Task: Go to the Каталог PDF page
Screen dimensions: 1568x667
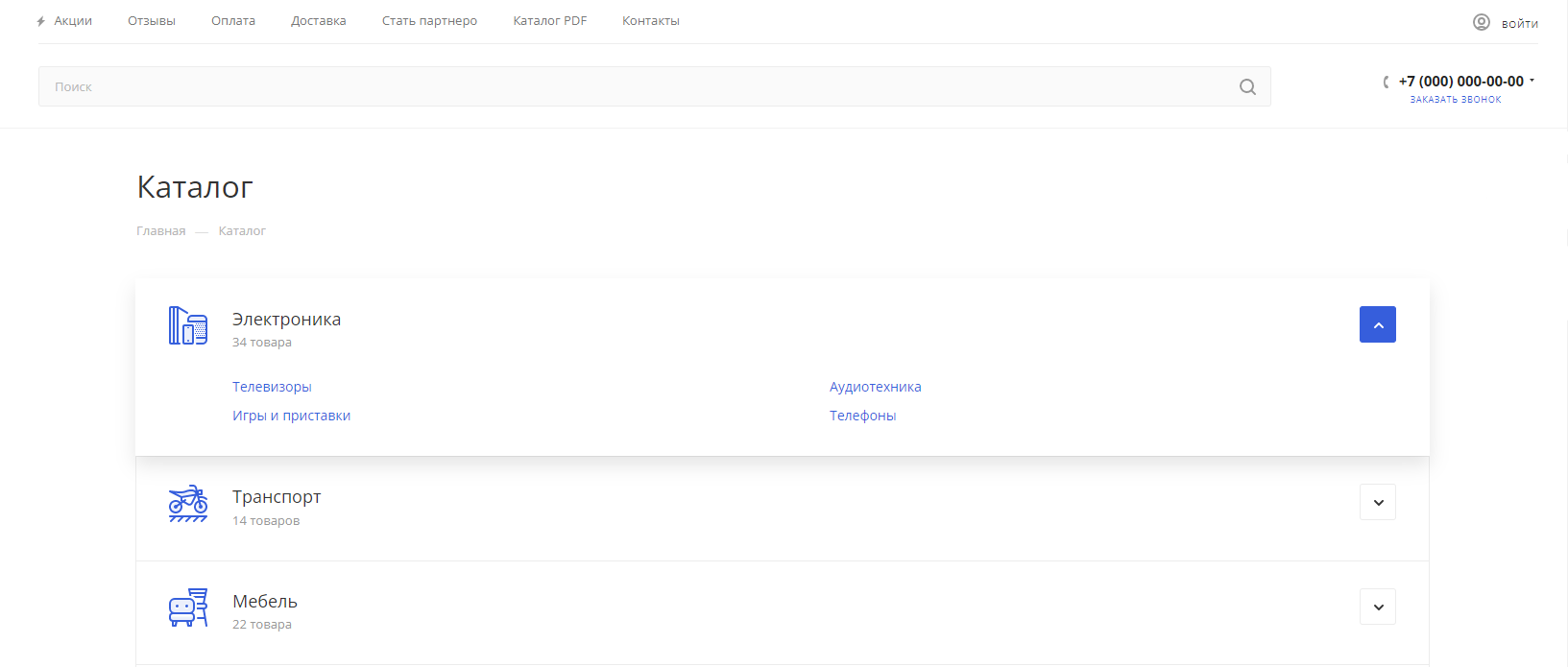Action: 549,21
